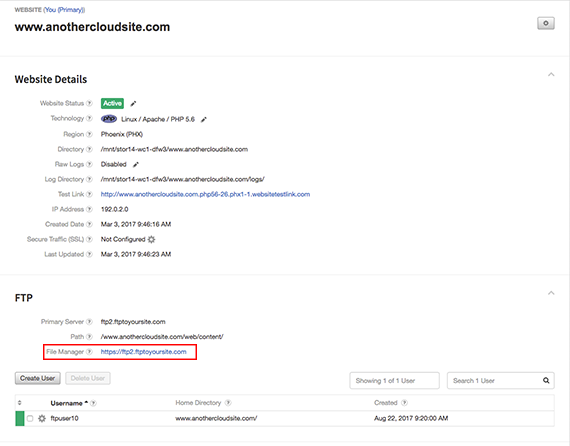
Task: Show help for FTP Primary Server
Action: [89, 322]
